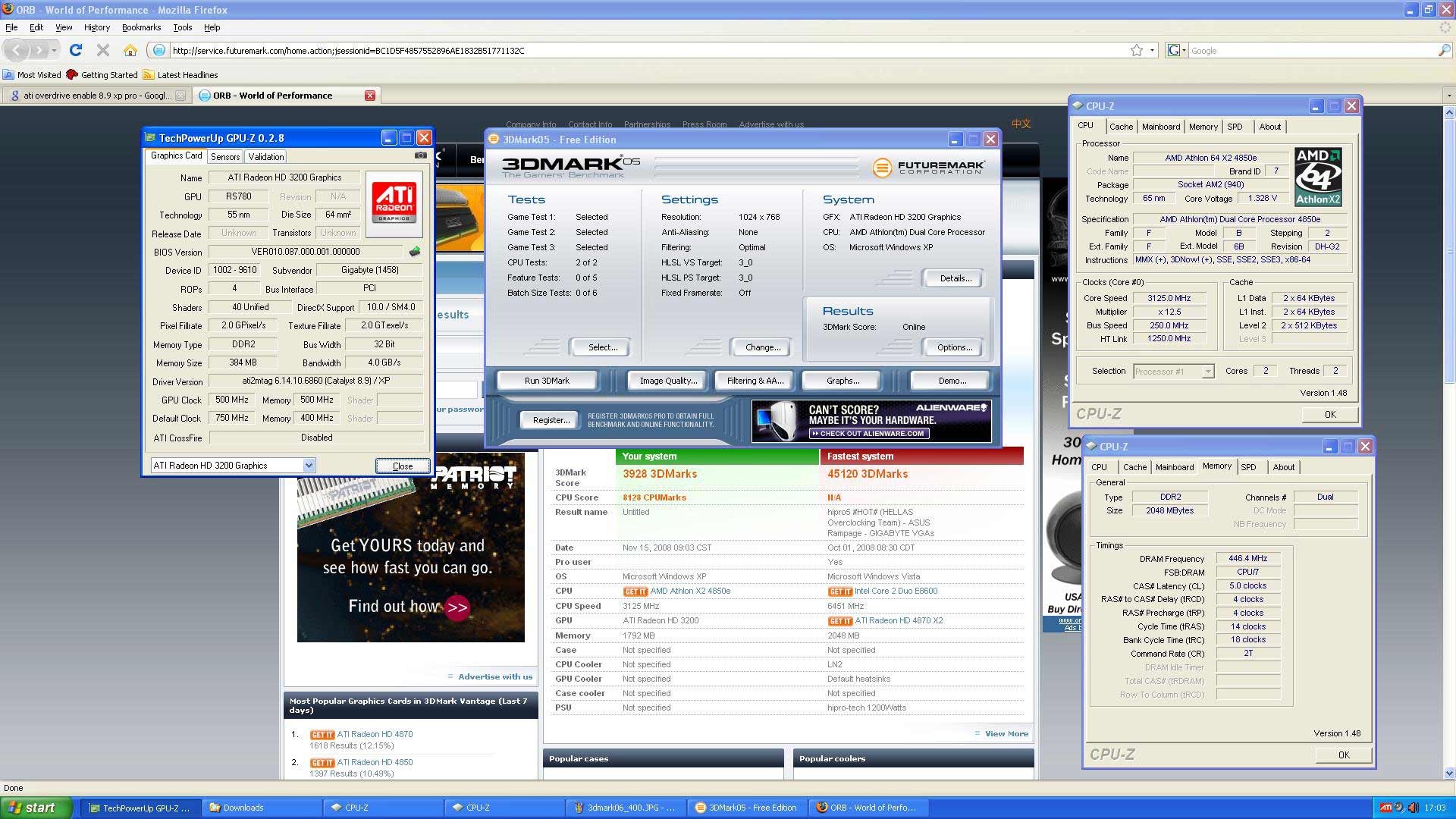The width and height of the screenshot is (1456, 819).
Task: Reload the page with refresh icon
Action: coord(76,50)
